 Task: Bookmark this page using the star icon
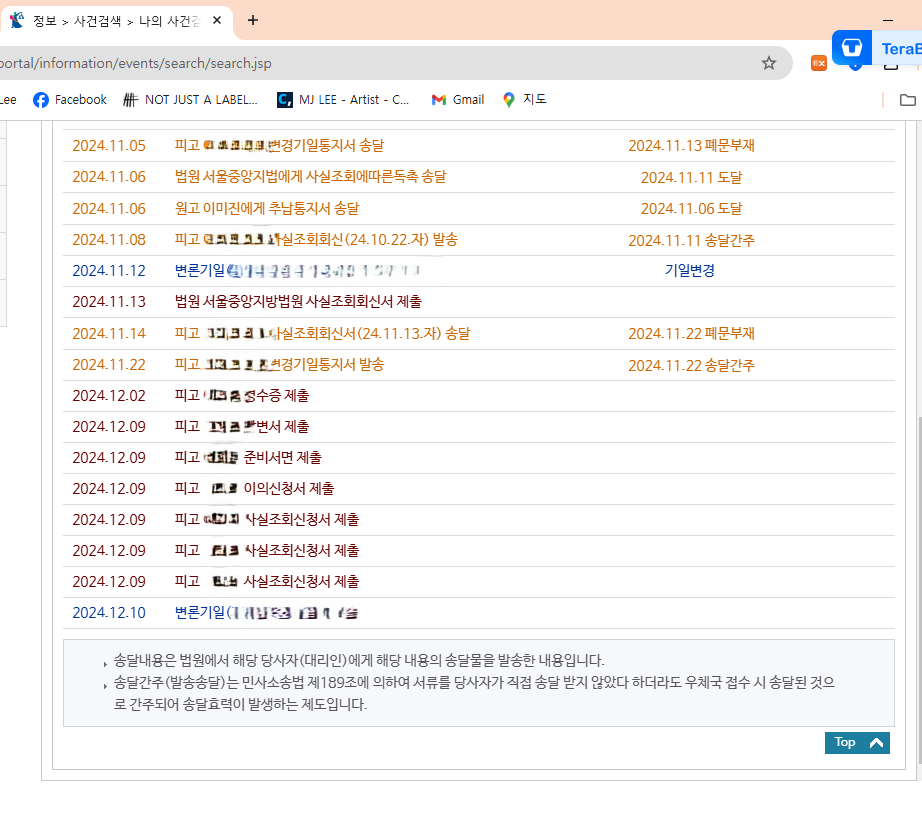(x=770, y=62)
